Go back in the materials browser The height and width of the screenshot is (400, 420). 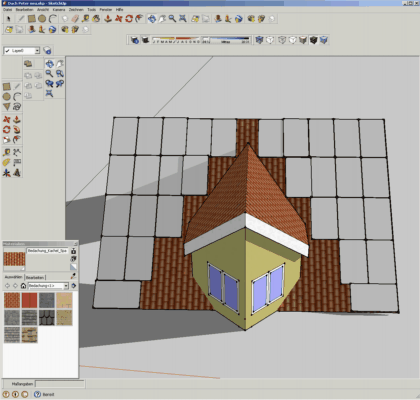tap(7, 286)
